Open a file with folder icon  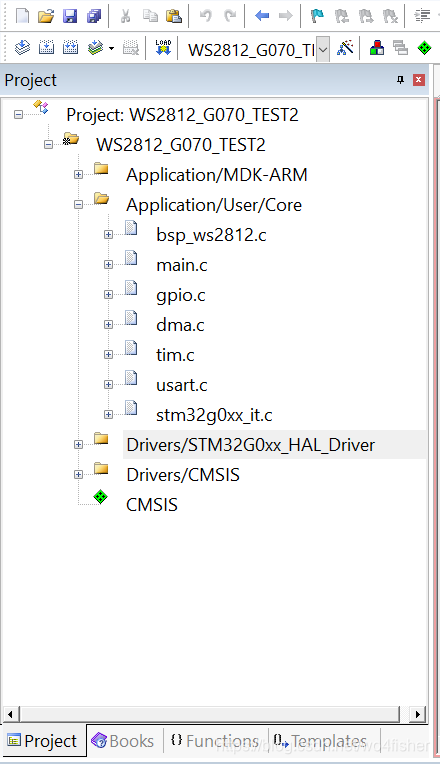46,16
